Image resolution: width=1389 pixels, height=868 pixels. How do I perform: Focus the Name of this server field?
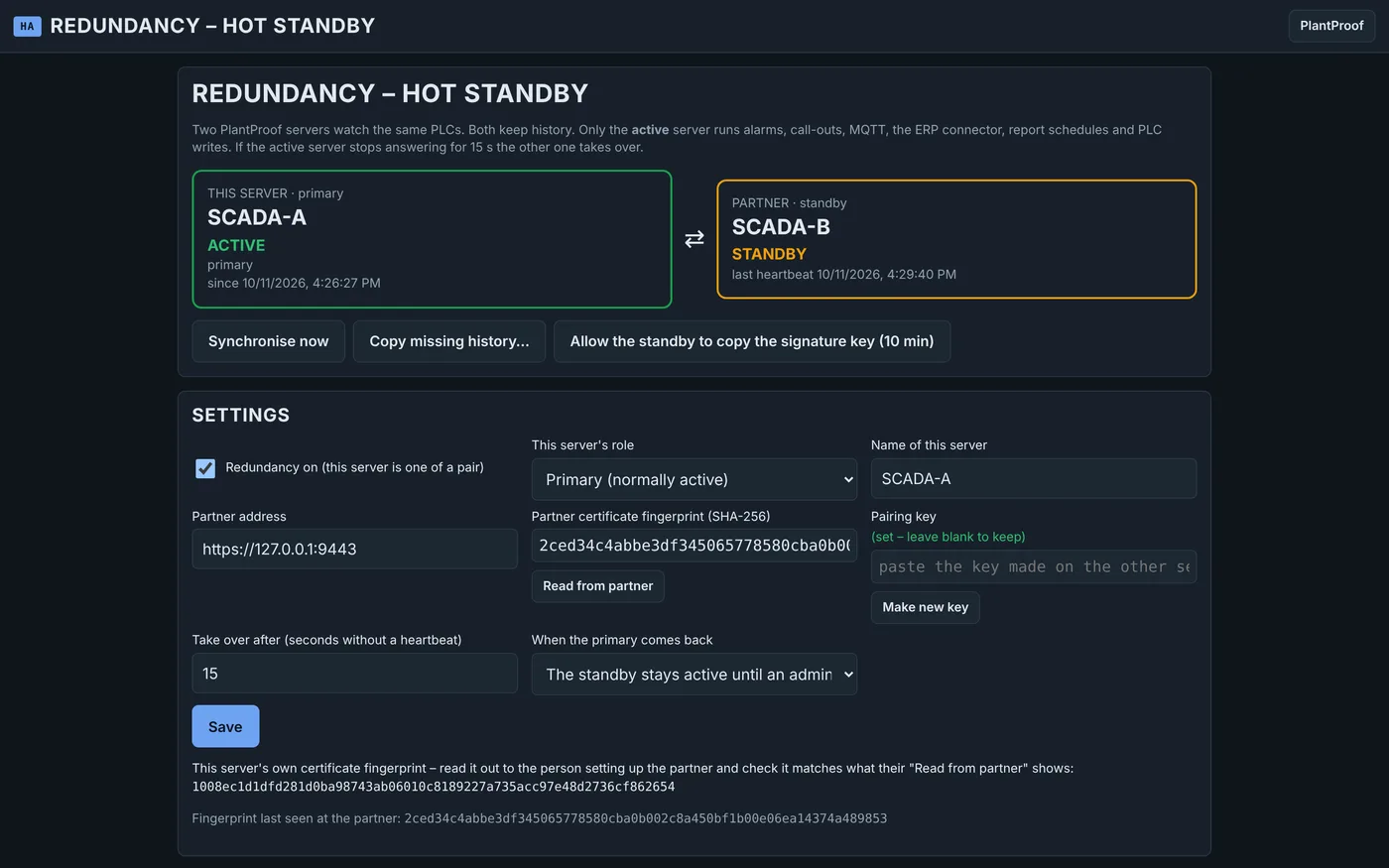click(1034, 478)
